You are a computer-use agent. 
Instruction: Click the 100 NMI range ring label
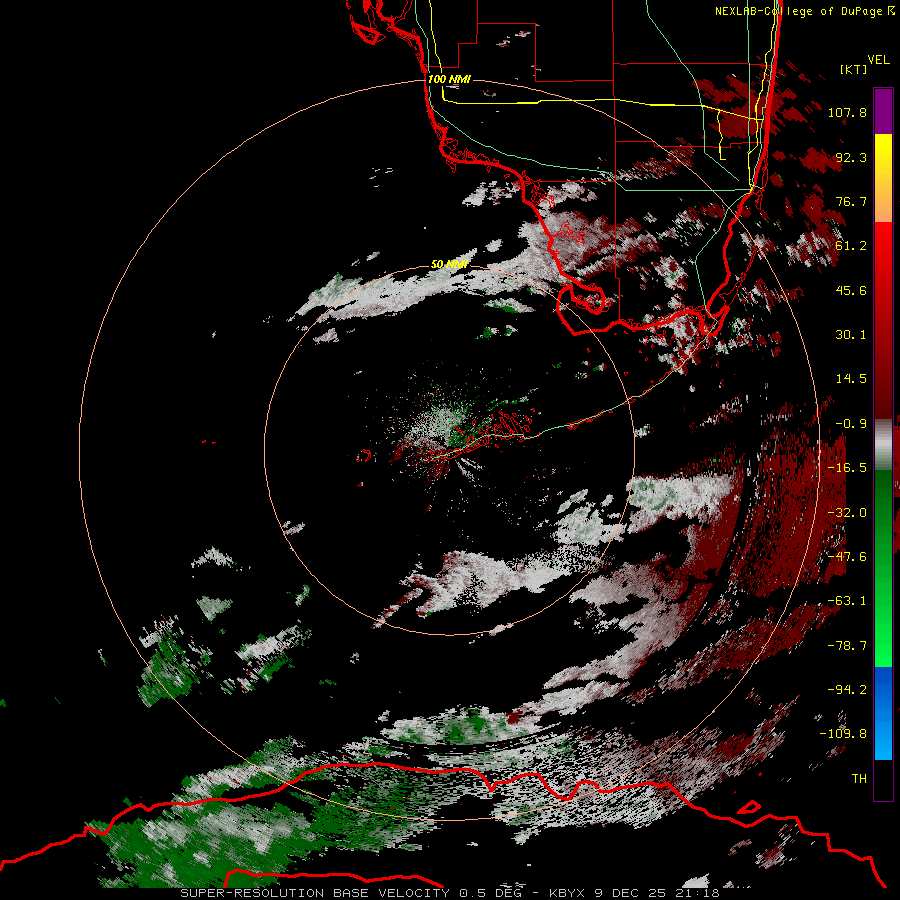pyautogui.click(x=449, y=79)
